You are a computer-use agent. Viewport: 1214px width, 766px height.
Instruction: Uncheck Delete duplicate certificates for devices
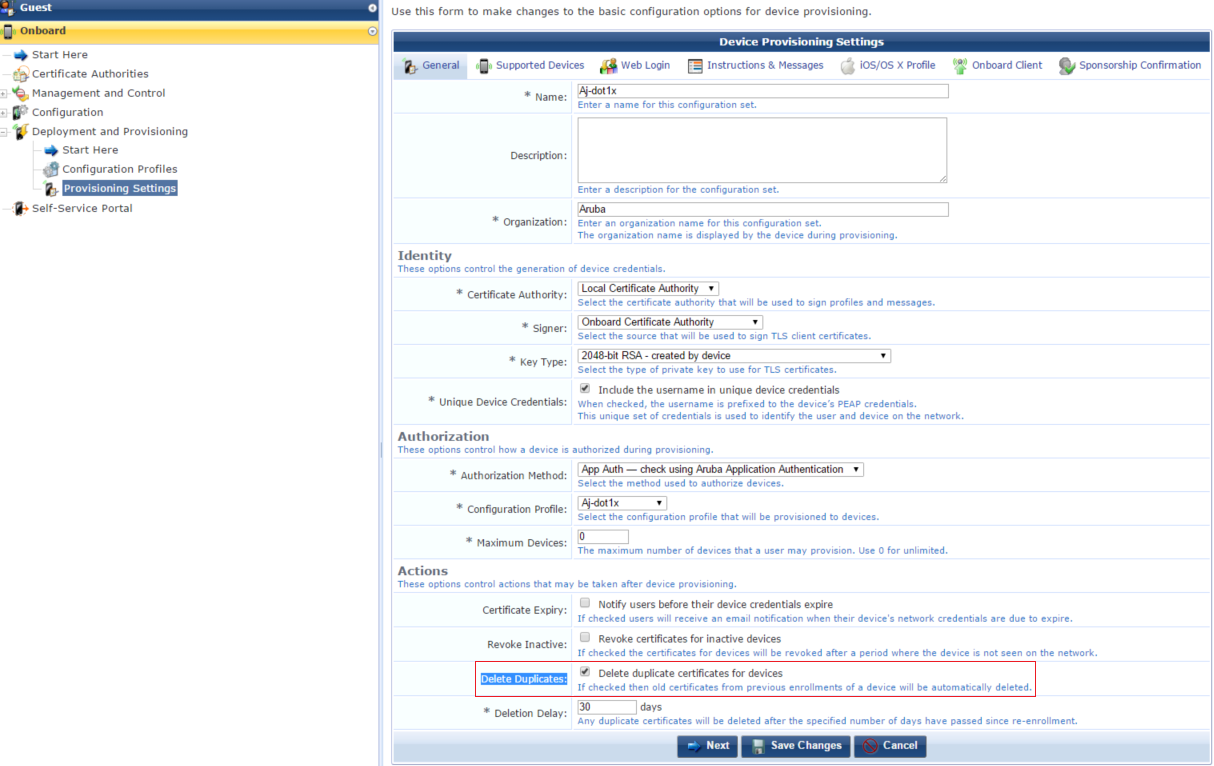585,672
